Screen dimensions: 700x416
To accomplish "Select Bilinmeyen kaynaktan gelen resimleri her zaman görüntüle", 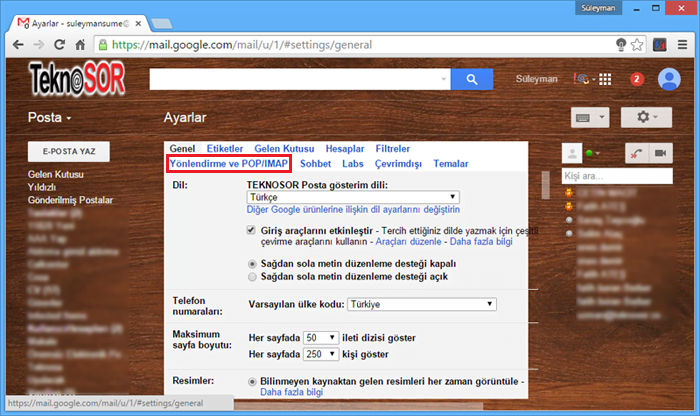I will coord(252,382).
